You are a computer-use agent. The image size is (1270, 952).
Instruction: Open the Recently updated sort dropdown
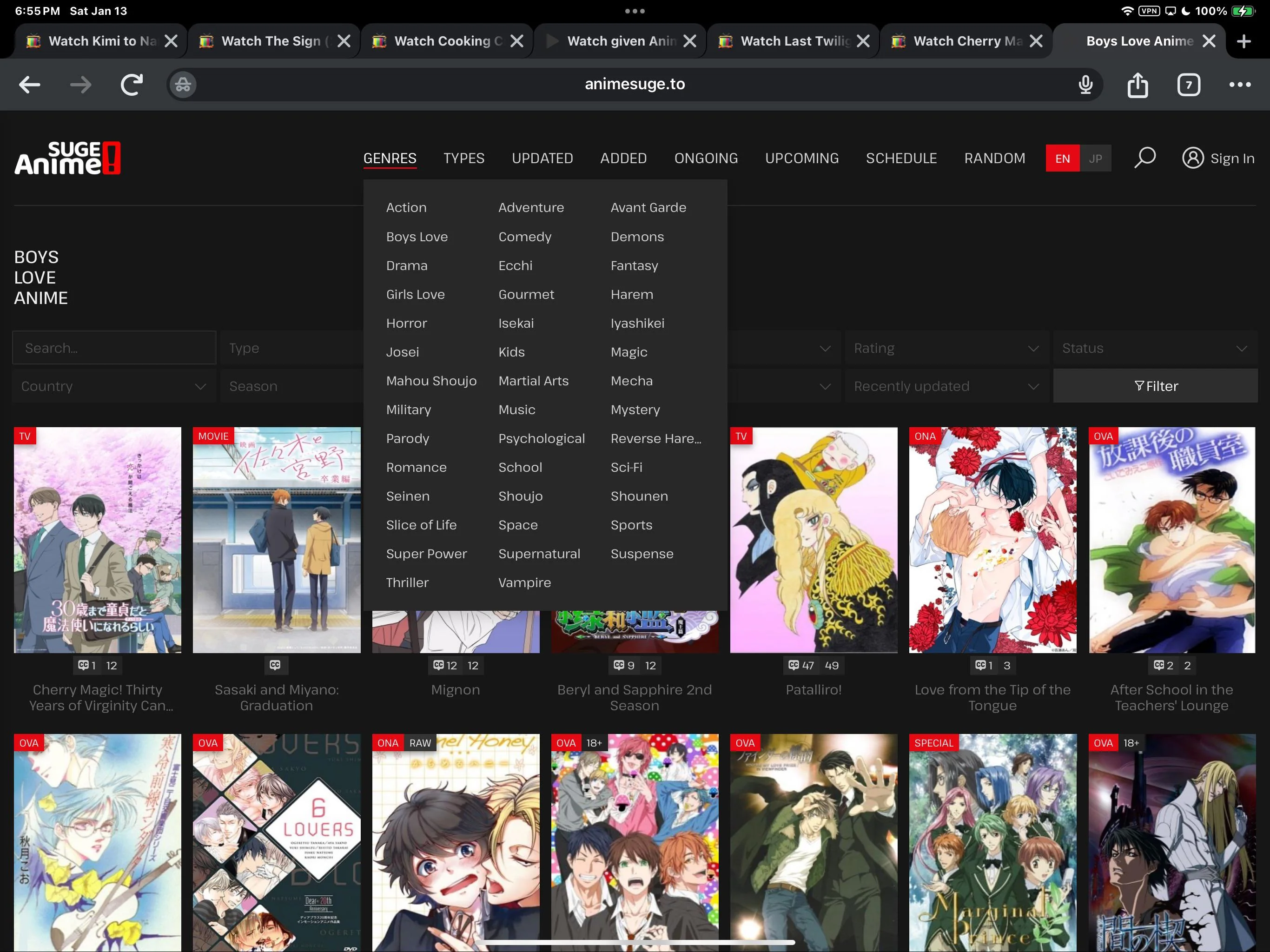946,386
